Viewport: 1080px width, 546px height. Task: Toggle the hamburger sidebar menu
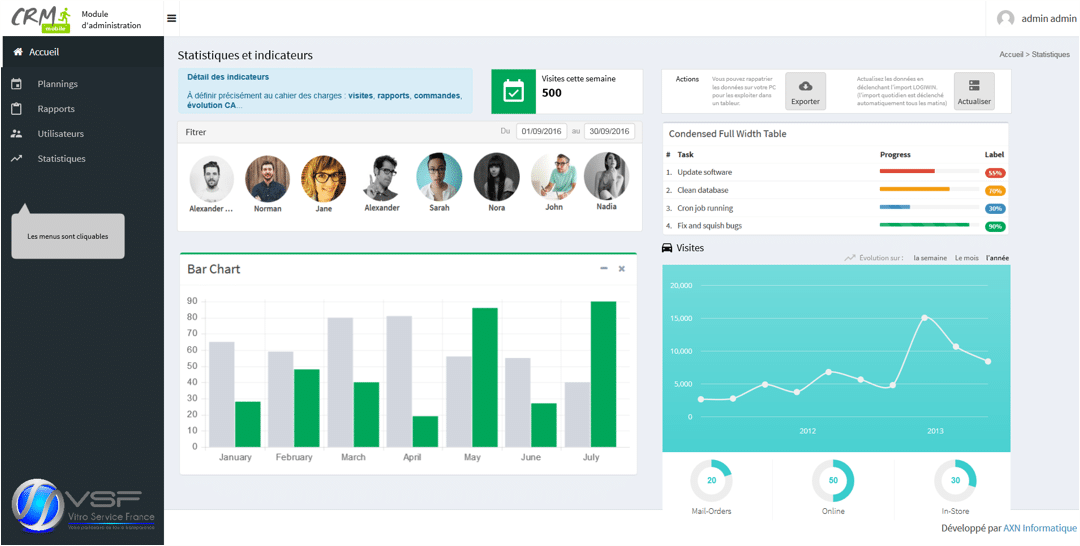pyautogui.click(x=172, y=19)
